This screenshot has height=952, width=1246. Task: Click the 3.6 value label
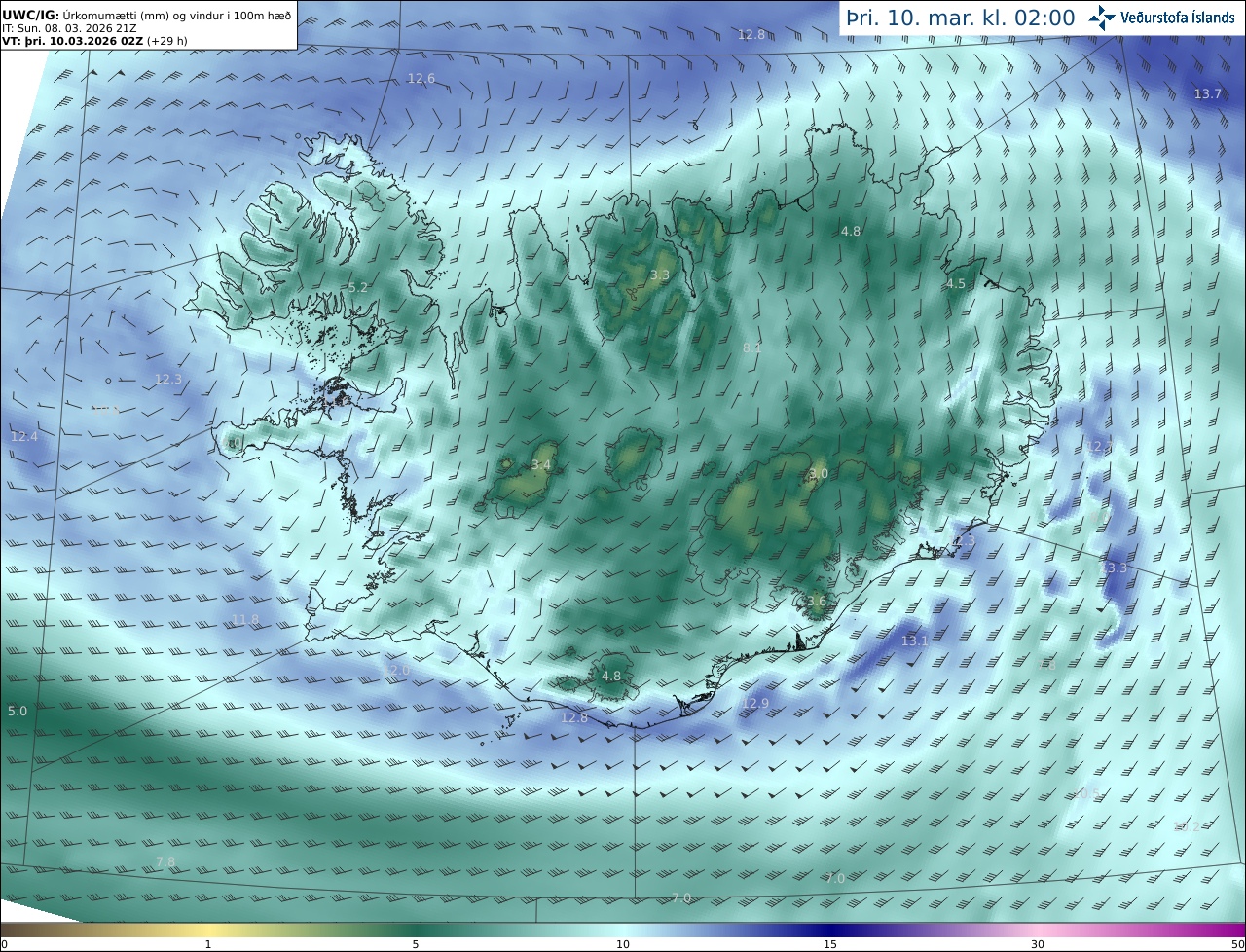click(817, 602)
